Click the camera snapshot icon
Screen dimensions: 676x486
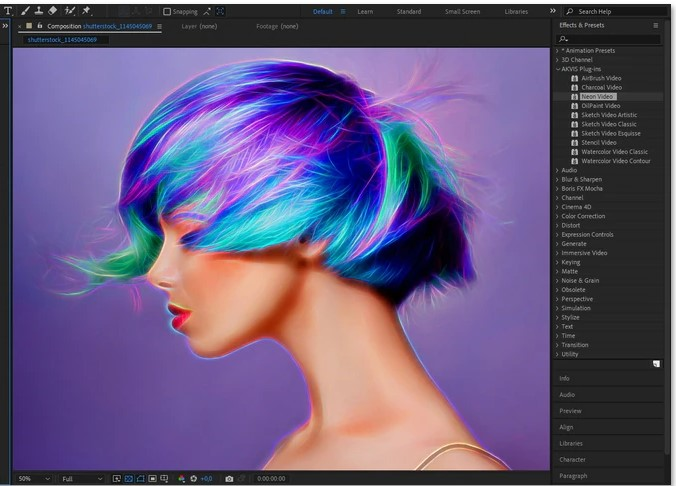(x=230, y=479)
